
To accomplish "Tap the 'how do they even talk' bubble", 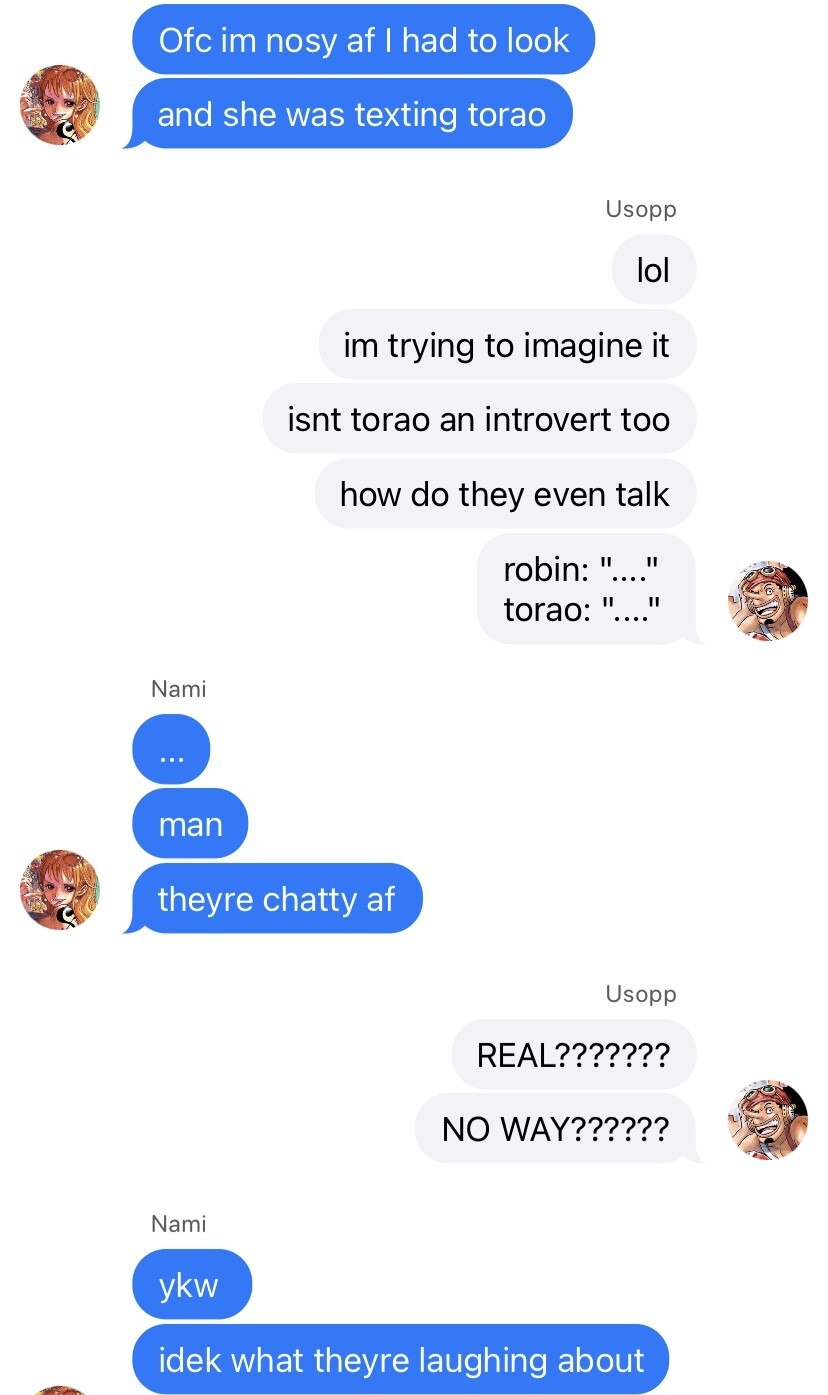I will pyautogui.click(x=505, y=494).
